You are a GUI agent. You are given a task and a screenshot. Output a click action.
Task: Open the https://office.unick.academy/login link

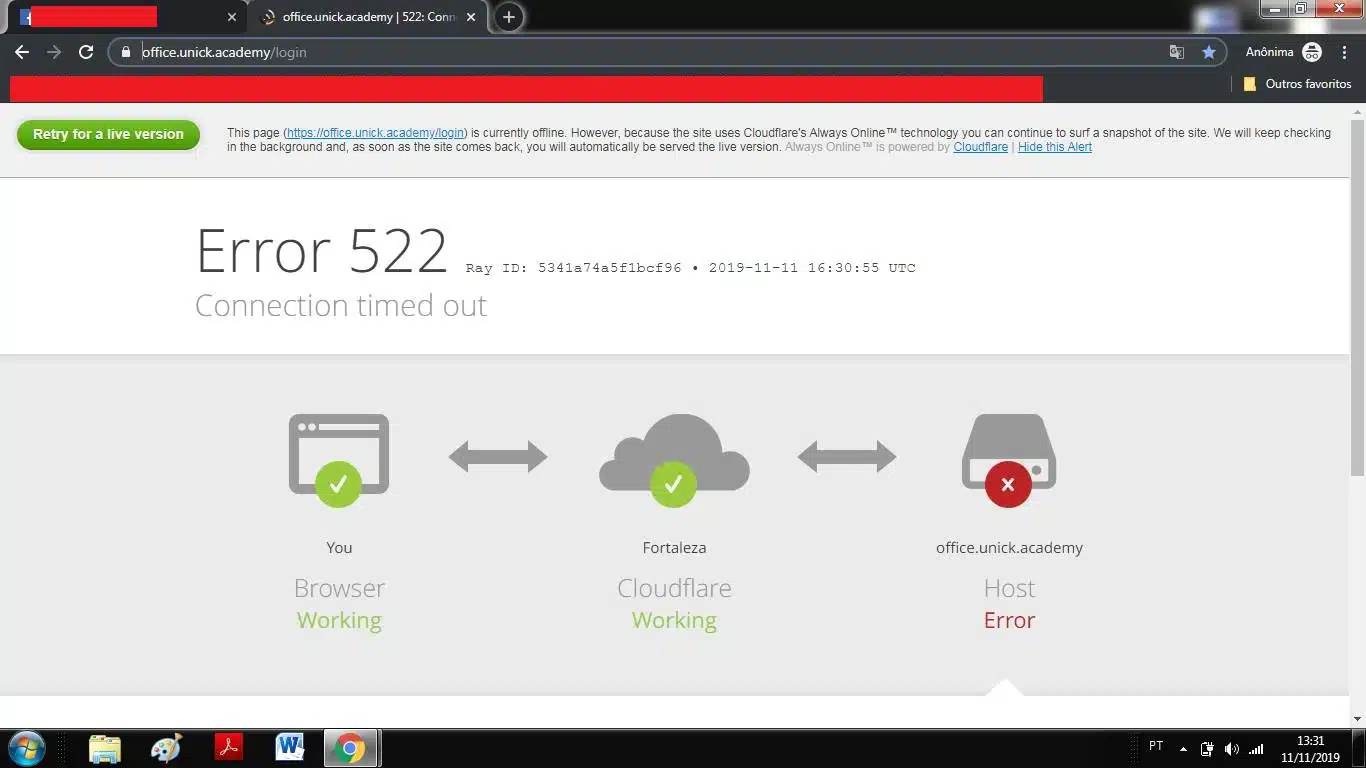tap(376, 133)
